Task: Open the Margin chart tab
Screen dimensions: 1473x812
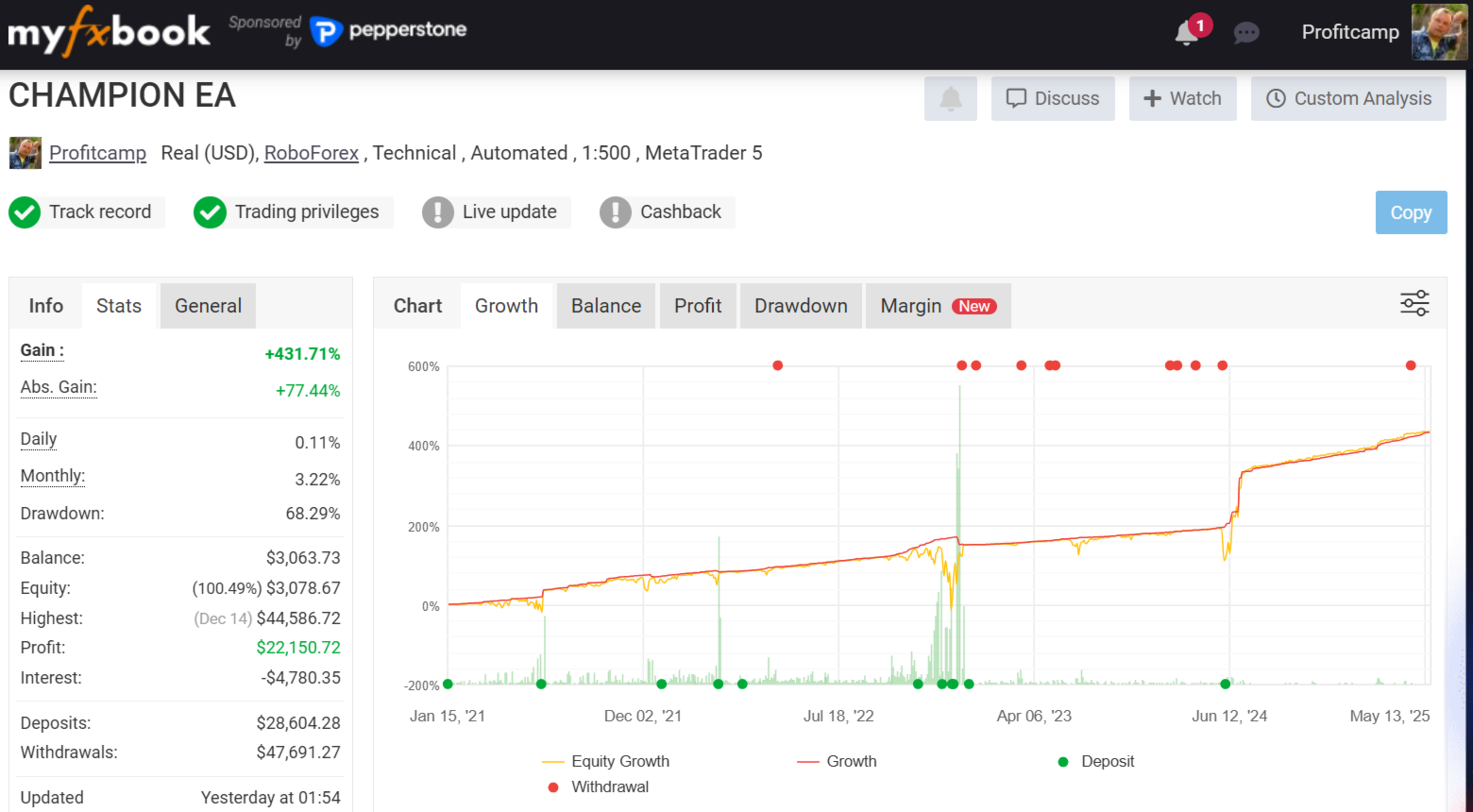Action: [x=938, y=306]
